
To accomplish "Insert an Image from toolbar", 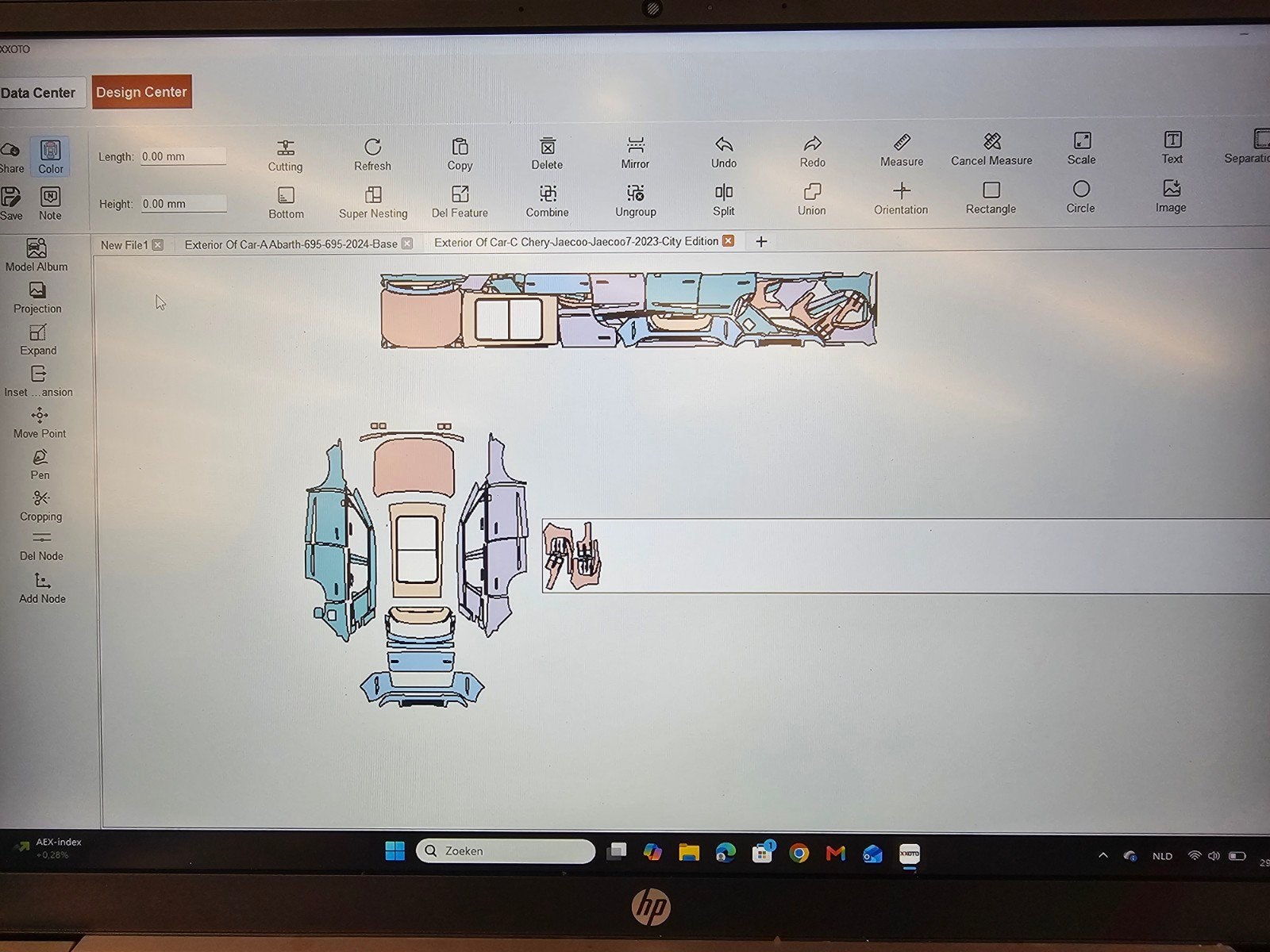I will 1171,197.
